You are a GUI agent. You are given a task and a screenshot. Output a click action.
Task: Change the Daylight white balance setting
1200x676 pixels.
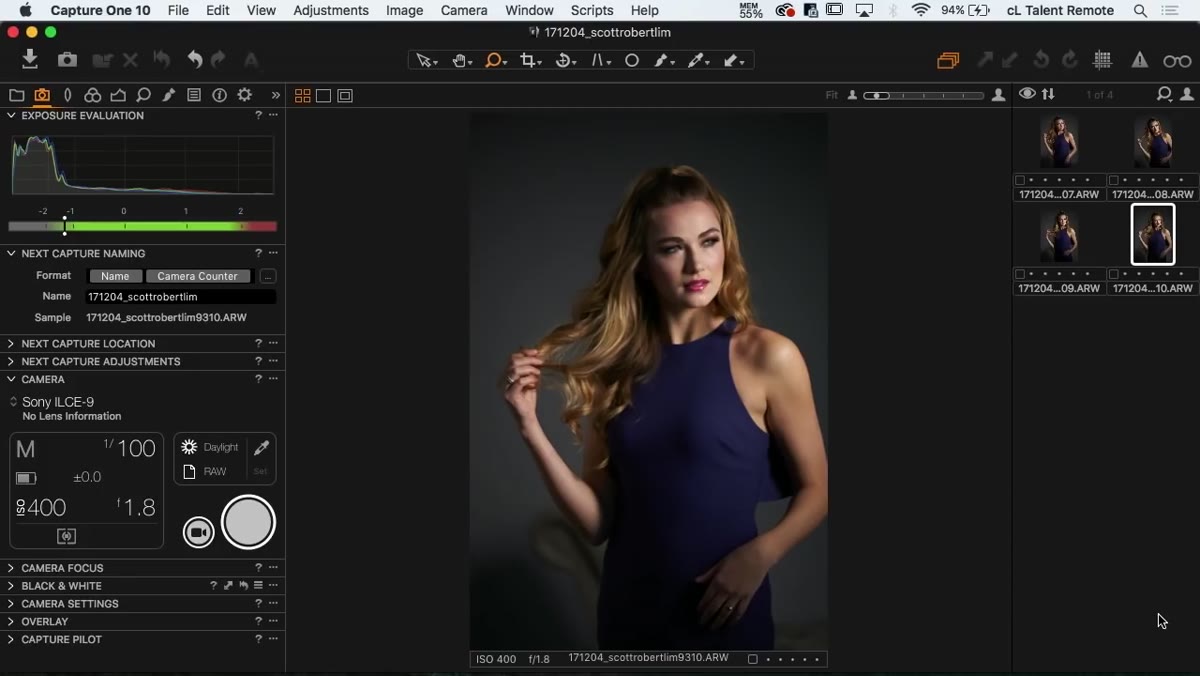[210, 447]
